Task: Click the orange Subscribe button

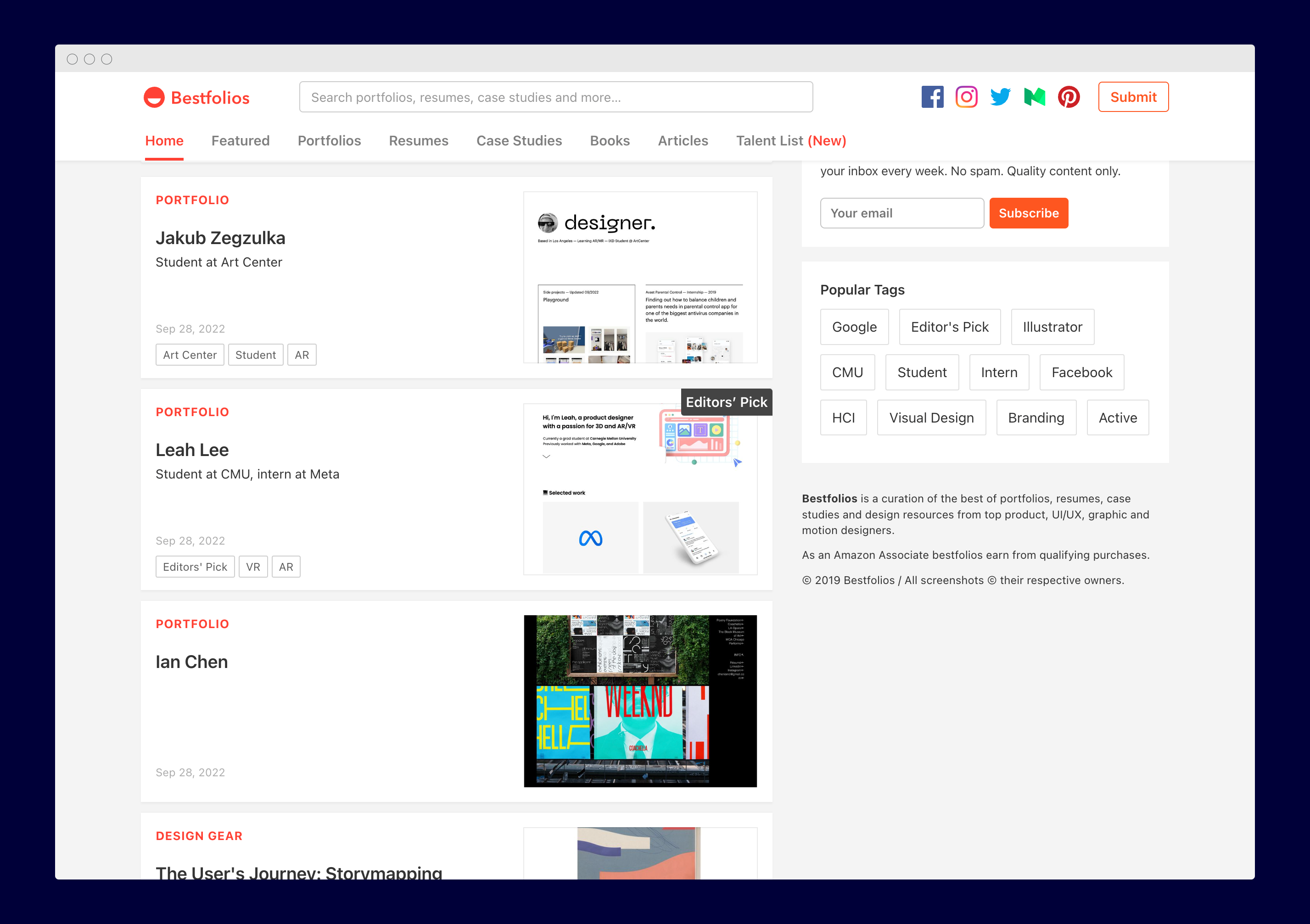Action: coord(1028,213)
